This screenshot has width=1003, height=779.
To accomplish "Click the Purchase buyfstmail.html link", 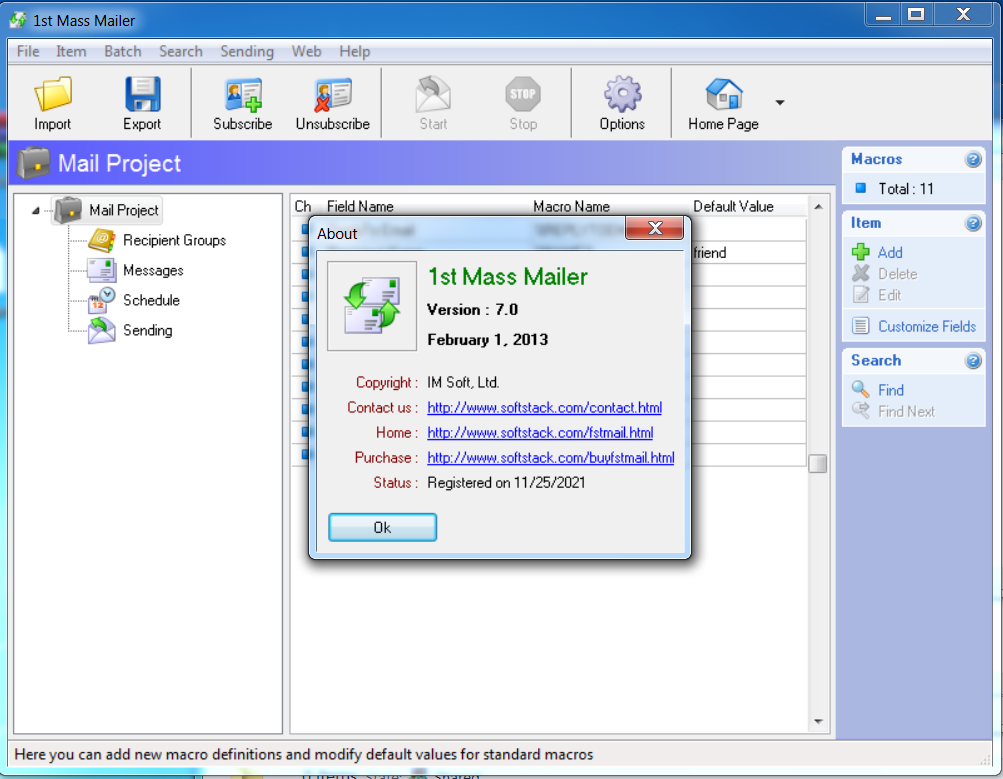I will 550,458.
